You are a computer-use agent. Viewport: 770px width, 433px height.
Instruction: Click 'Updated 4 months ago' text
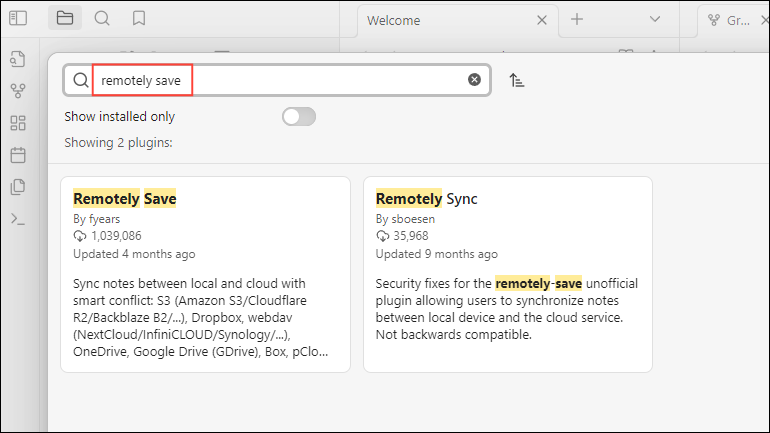point(134,254)
